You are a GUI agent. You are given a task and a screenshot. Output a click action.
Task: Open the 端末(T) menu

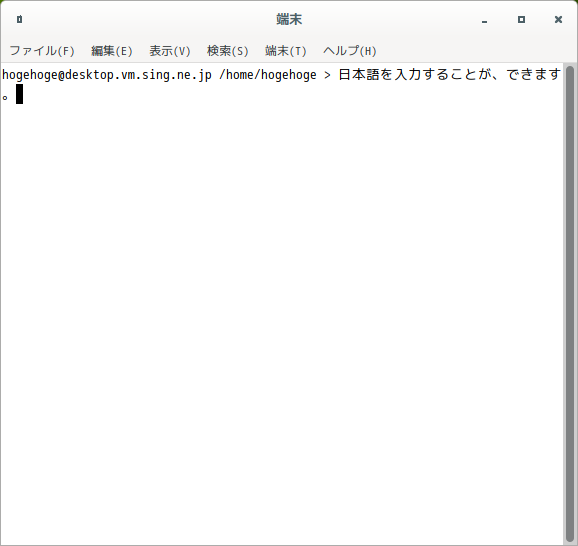tap(285, 51)
